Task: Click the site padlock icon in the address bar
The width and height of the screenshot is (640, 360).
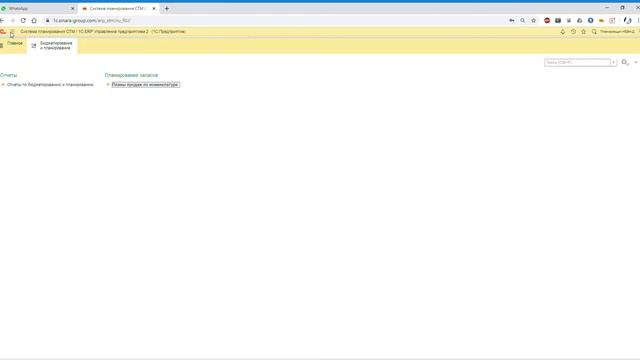Action: [x=47, y=20]
